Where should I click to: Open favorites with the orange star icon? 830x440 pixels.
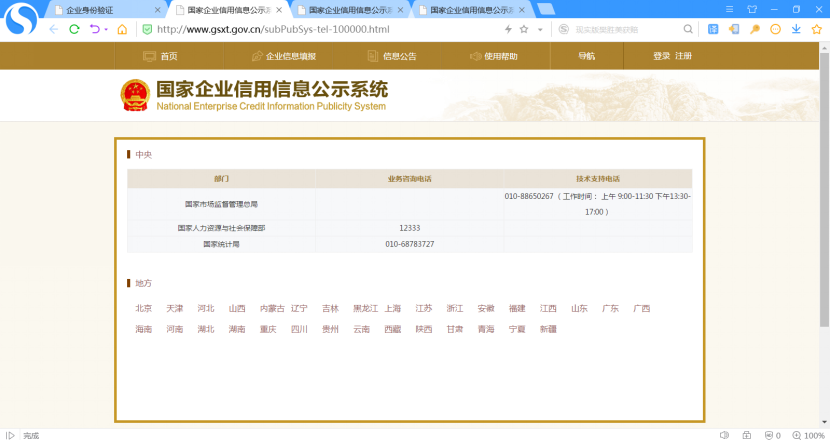(817, 29)
